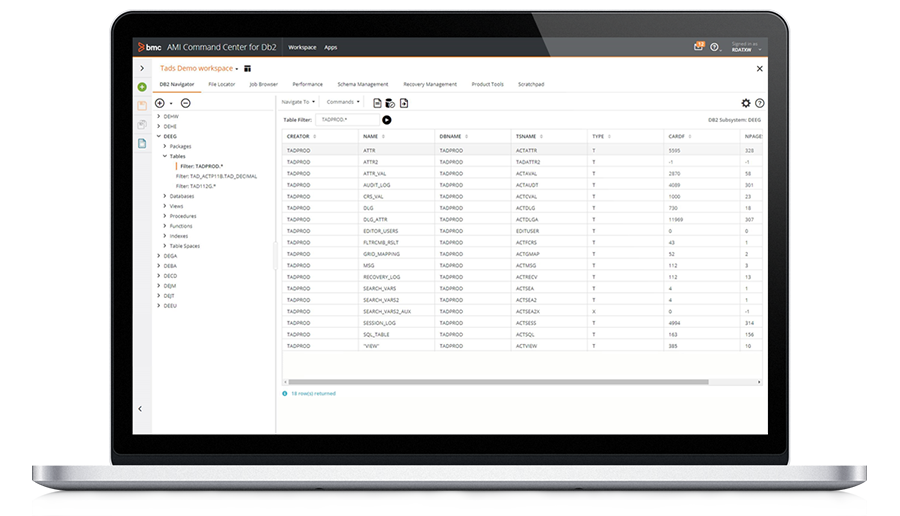Open the Commands dropdown menu
This screenshot has width=900, height=516.
(x=343, y=102)
